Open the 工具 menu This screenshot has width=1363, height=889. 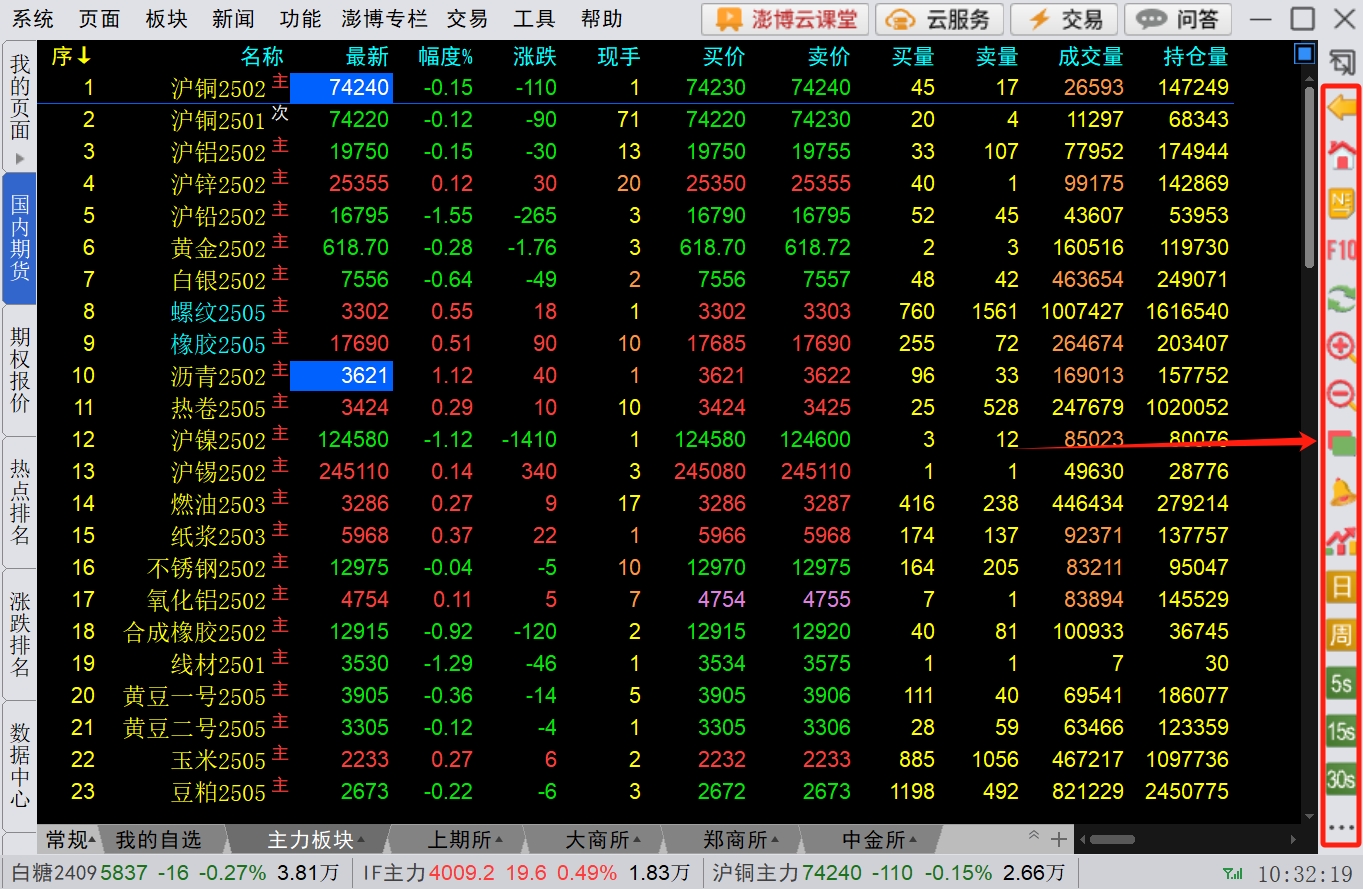click(x=534, y=19)
